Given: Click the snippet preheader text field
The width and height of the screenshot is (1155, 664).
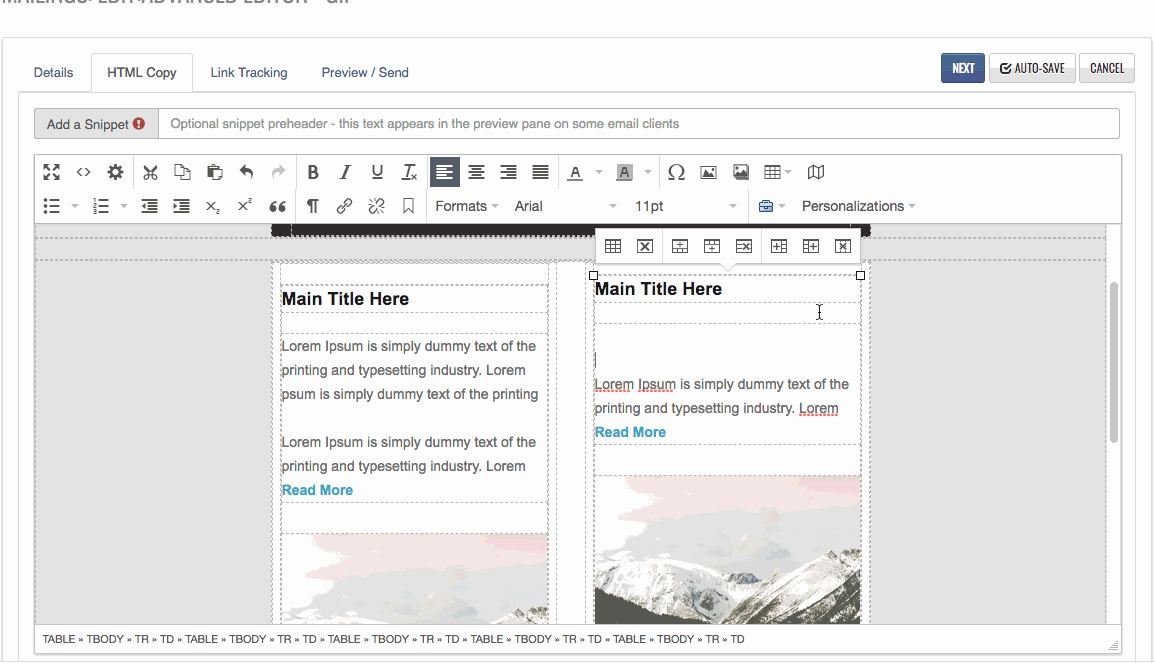Looking at the screenshot, I should point(638,124).
